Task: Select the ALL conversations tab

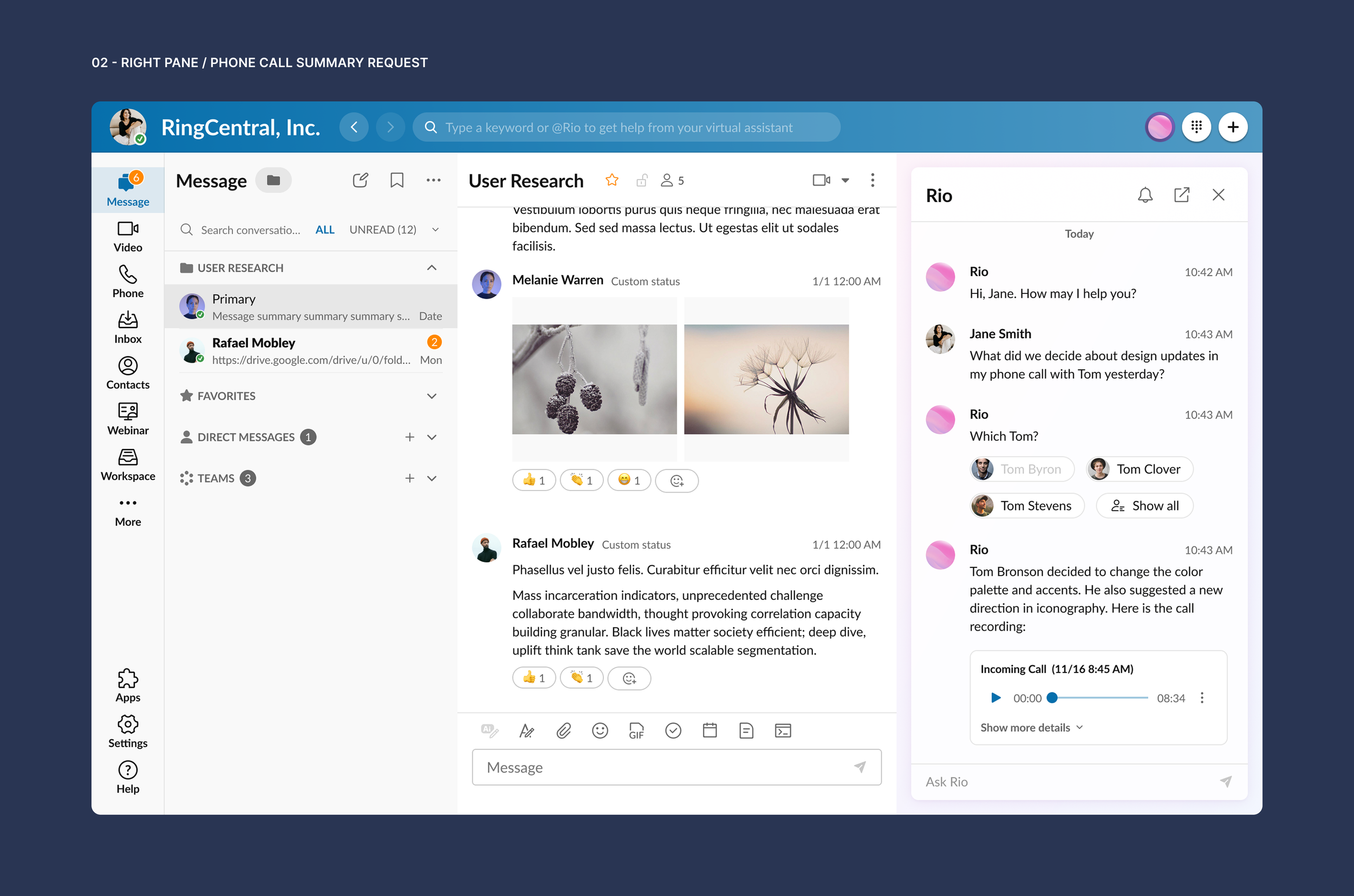Action: (x=324, y=230)
